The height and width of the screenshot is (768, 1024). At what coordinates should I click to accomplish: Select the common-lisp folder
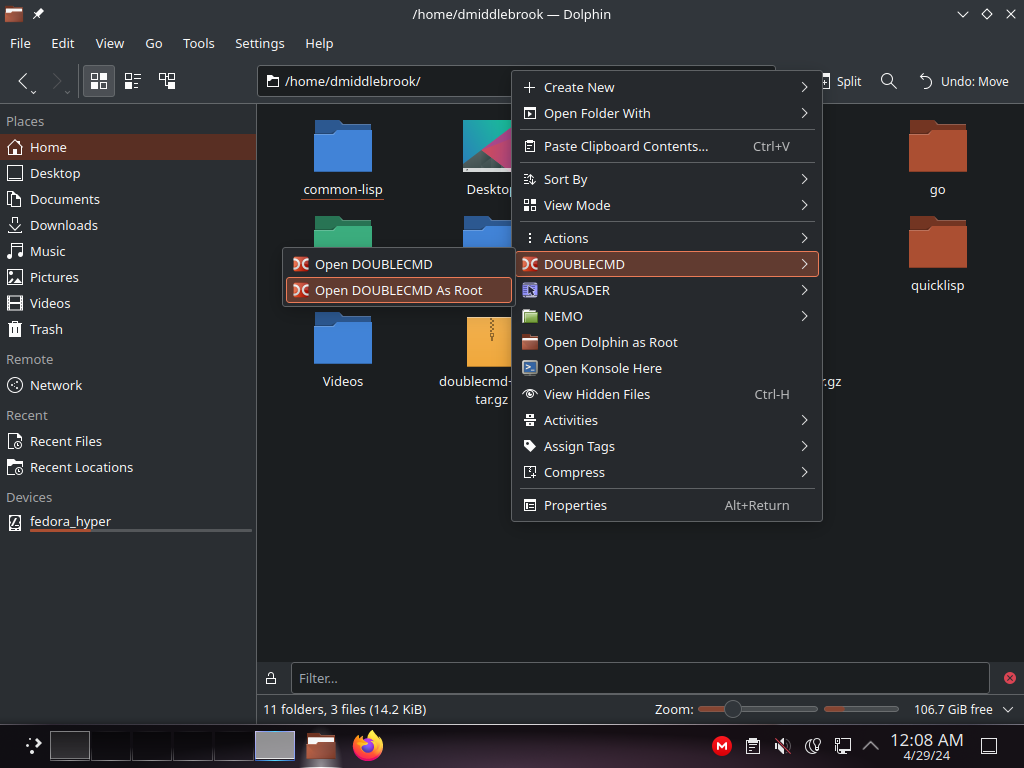343,159
